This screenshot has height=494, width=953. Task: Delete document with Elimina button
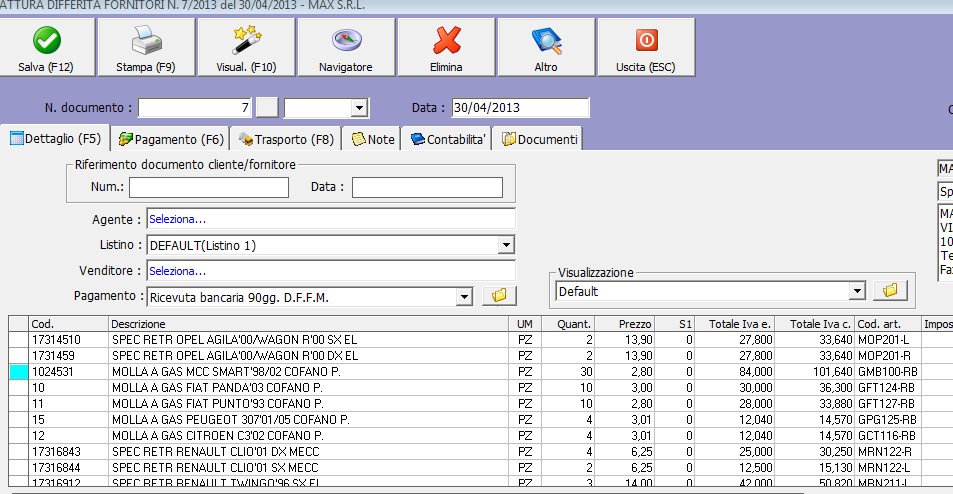446,48
